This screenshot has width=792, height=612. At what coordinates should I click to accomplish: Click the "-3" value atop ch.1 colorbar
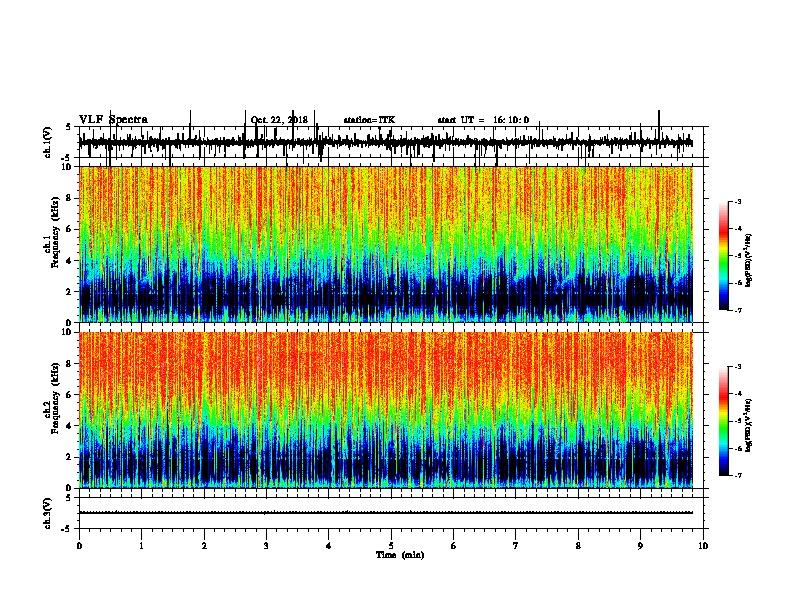(x=737, y=201)
